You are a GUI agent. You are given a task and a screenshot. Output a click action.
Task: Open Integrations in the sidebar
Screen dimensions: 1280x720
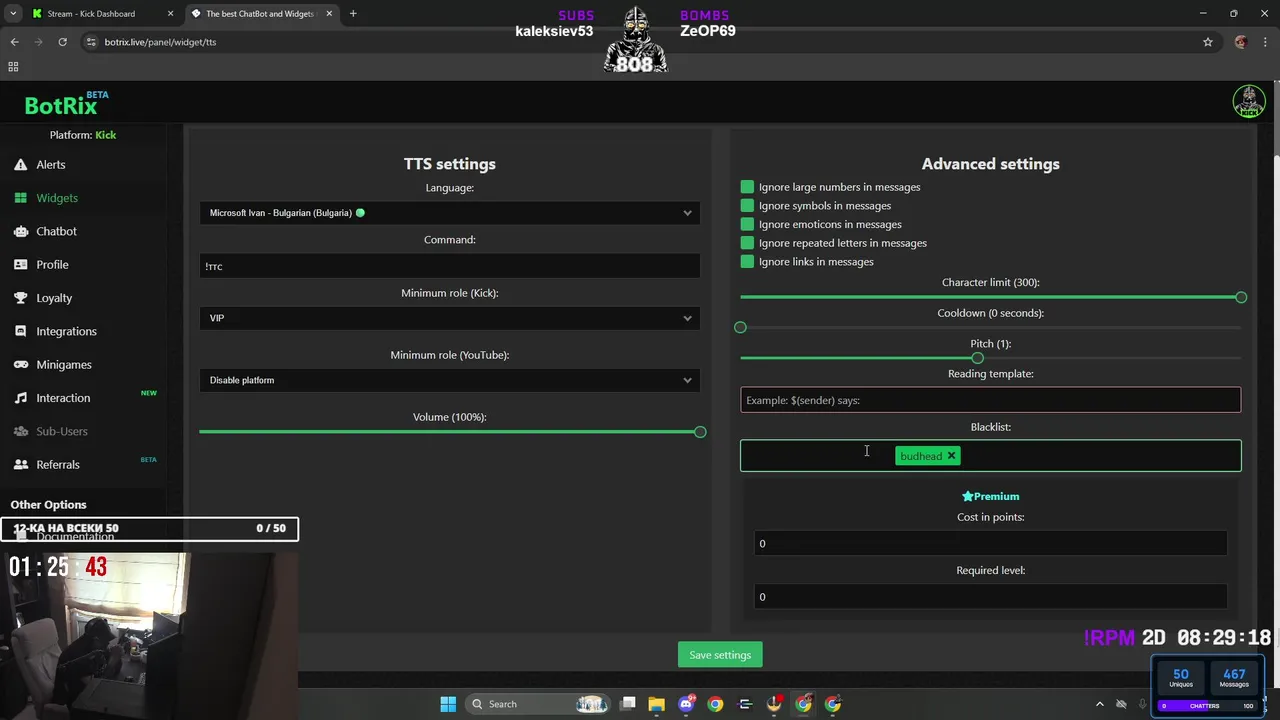pos(66,331)
